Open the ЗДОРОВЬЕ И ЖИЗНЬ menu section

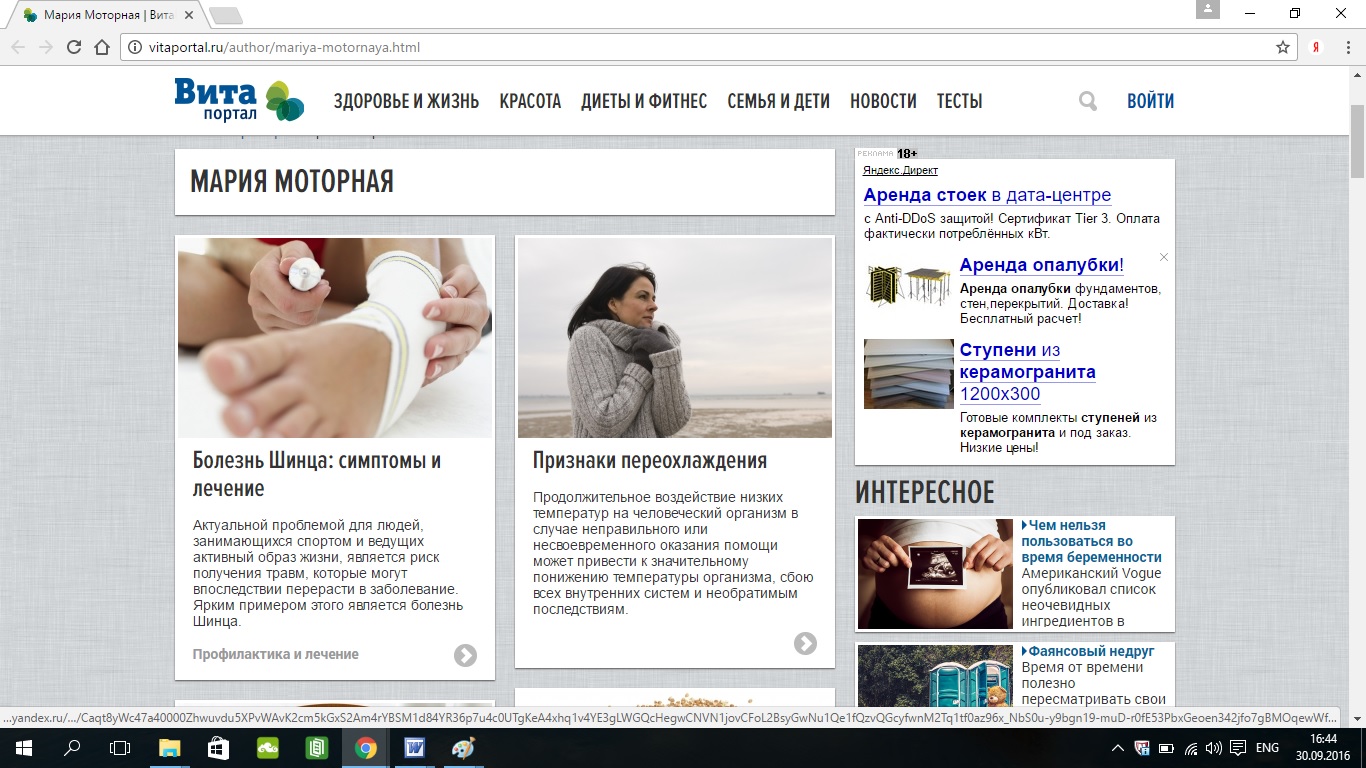406,101
